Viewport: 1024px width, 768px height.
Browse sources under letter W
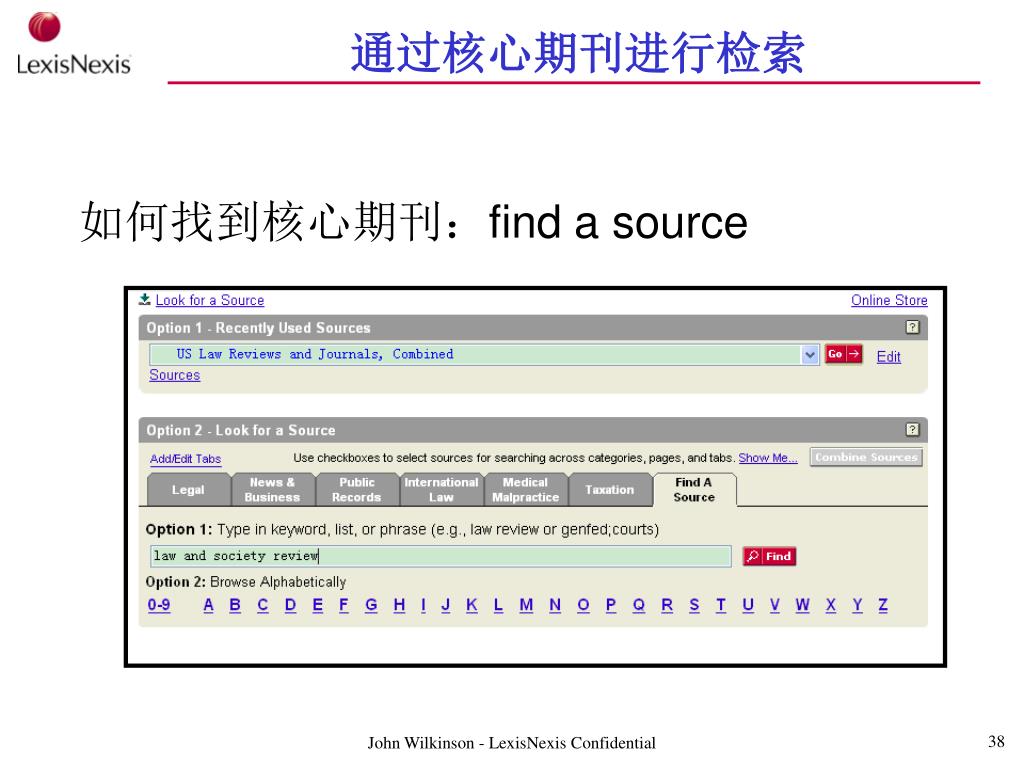coord(803,605)
